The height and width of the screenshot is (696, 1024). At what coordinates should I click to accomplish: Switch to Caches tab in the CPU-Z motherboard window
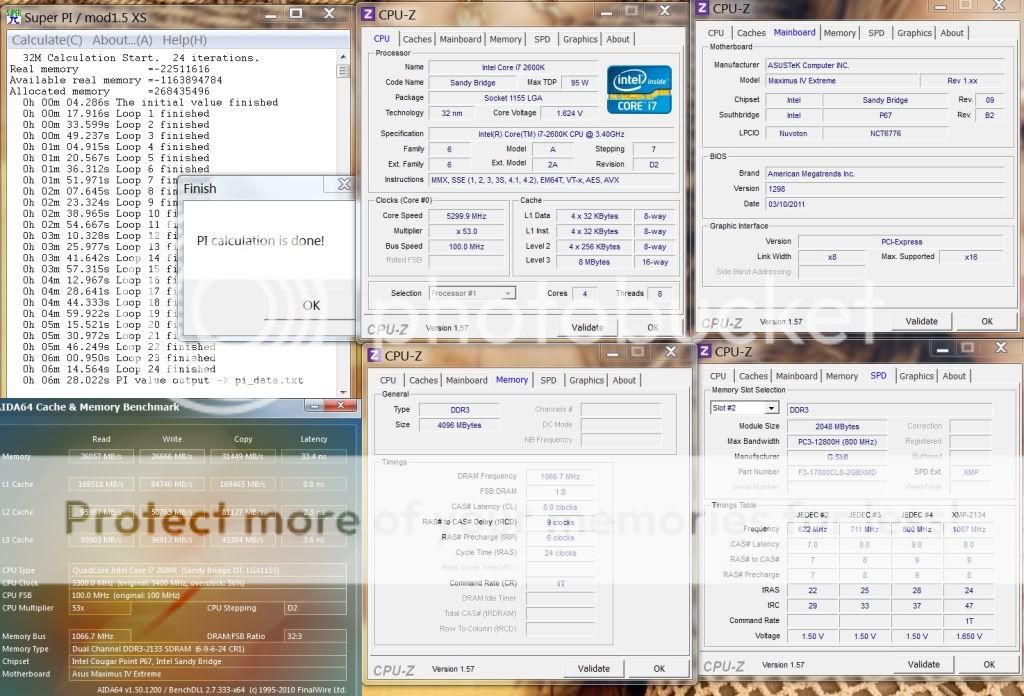pyautogui.click(x=751, y=33)
